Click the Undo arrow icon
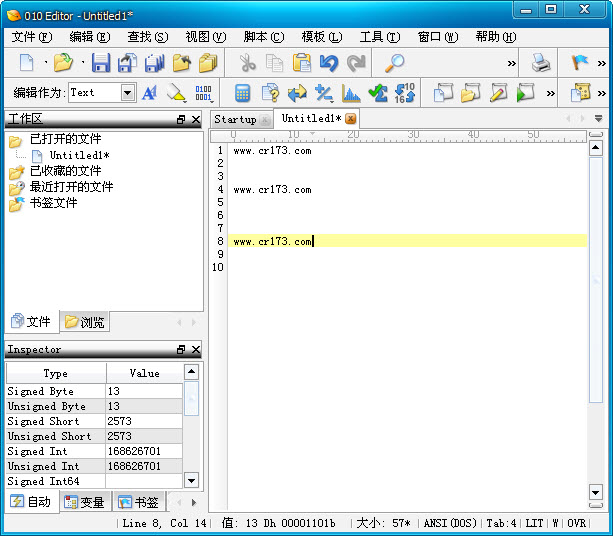This screenshot has width=613, height=536. coord(329,63)
